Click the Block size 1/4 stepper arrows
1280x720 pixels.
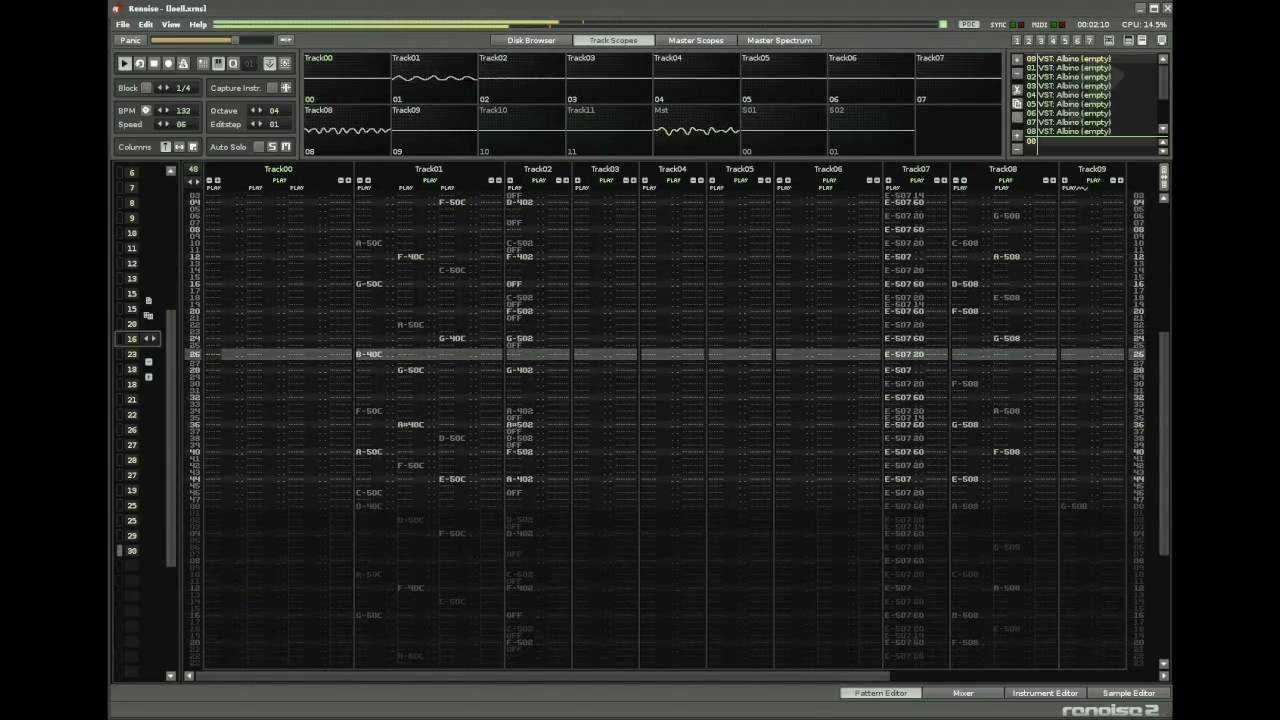[163, 87]
